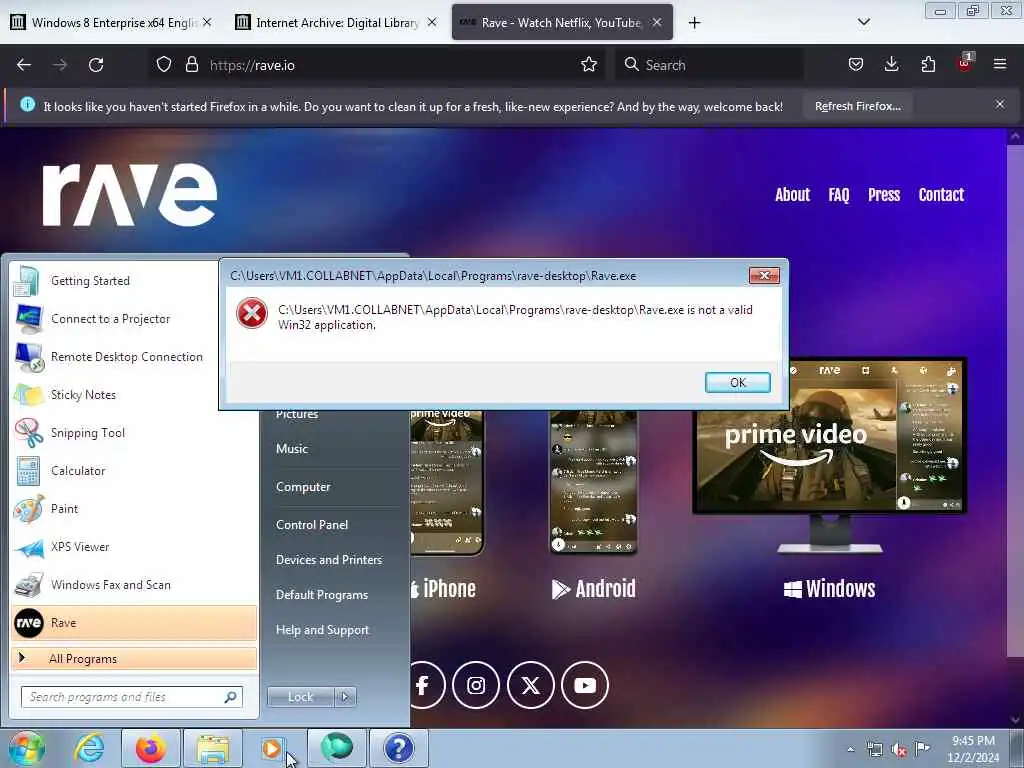This screenshot has width=1024, height=768.
Task: Open Rave's Instagram icon
Action: [x=476, y=685]
